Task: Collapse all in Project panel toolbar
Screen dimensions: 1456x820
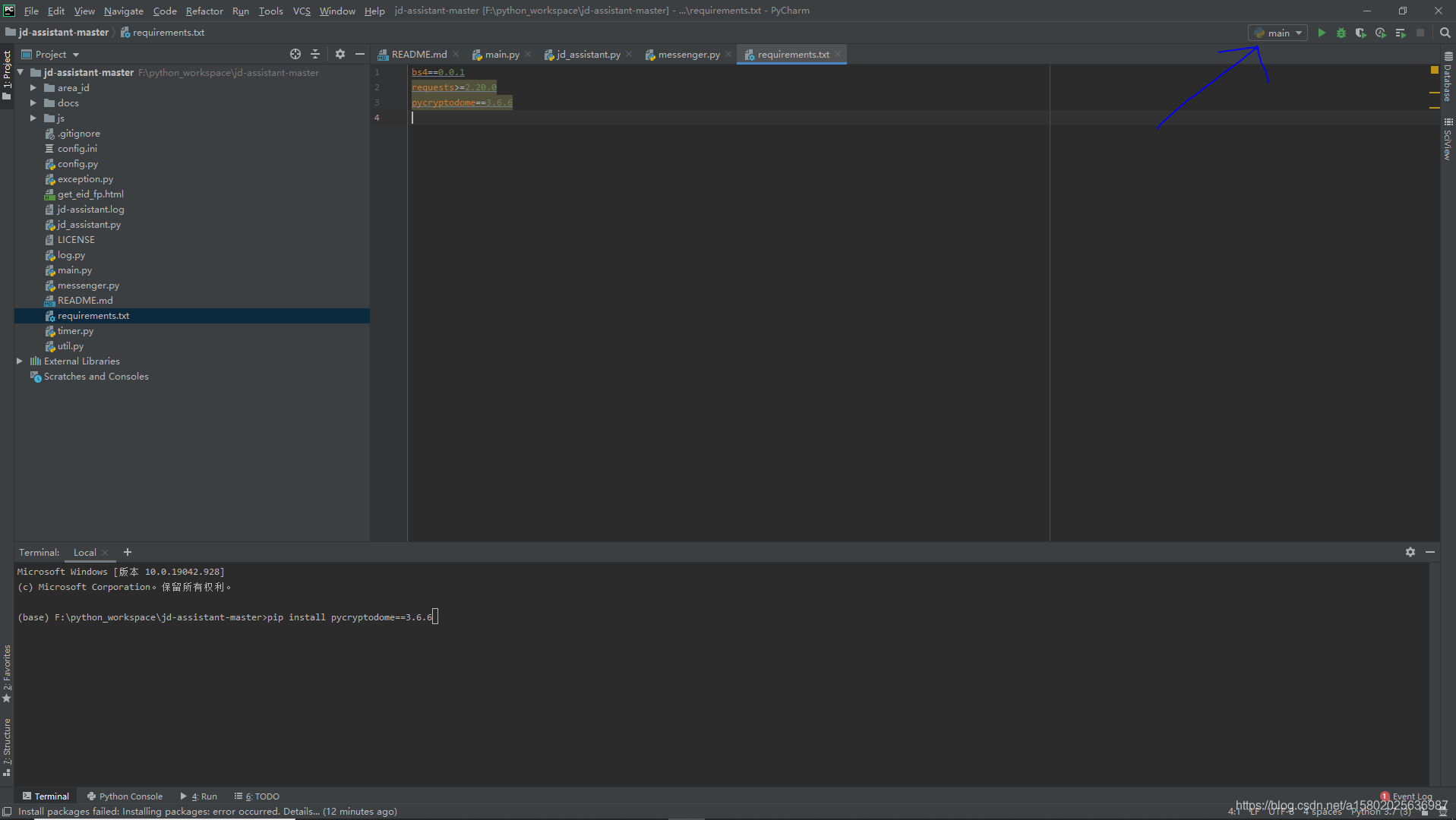Action: [x=315, y=54]
